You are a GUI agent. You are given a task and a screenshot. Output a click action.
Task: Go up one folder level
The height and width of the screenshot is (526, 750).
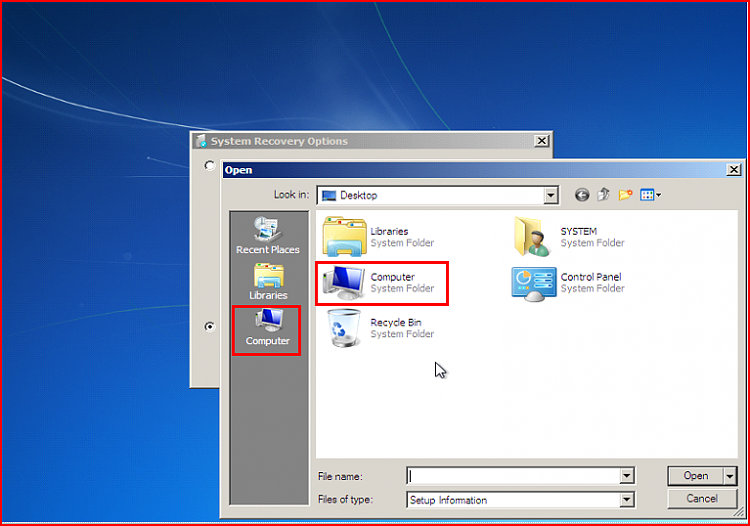coord(604,195)
